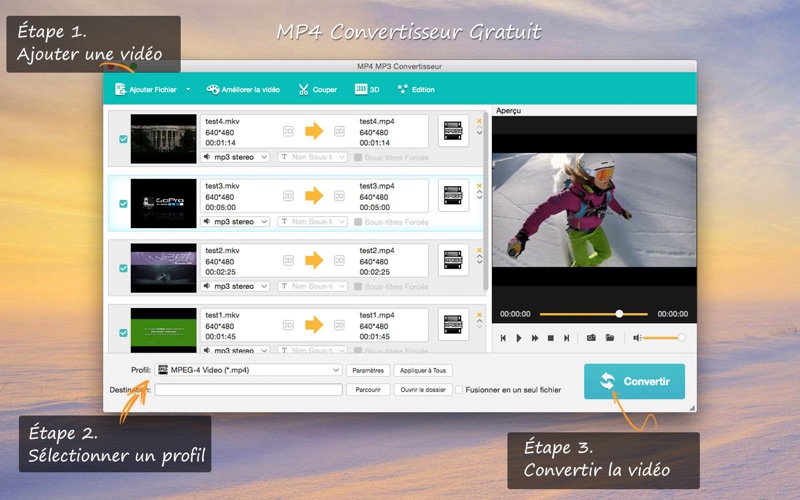The width and height of the screenshot is (800, 500).
Task: Remove test3.mkv with the orange X
Action: coord(479,186)
